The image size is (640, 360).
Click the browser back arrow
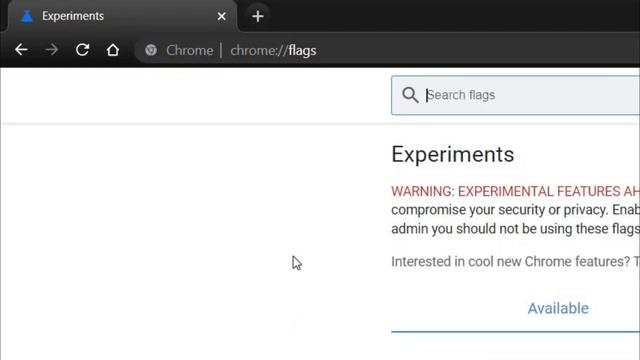coord(21,50)
